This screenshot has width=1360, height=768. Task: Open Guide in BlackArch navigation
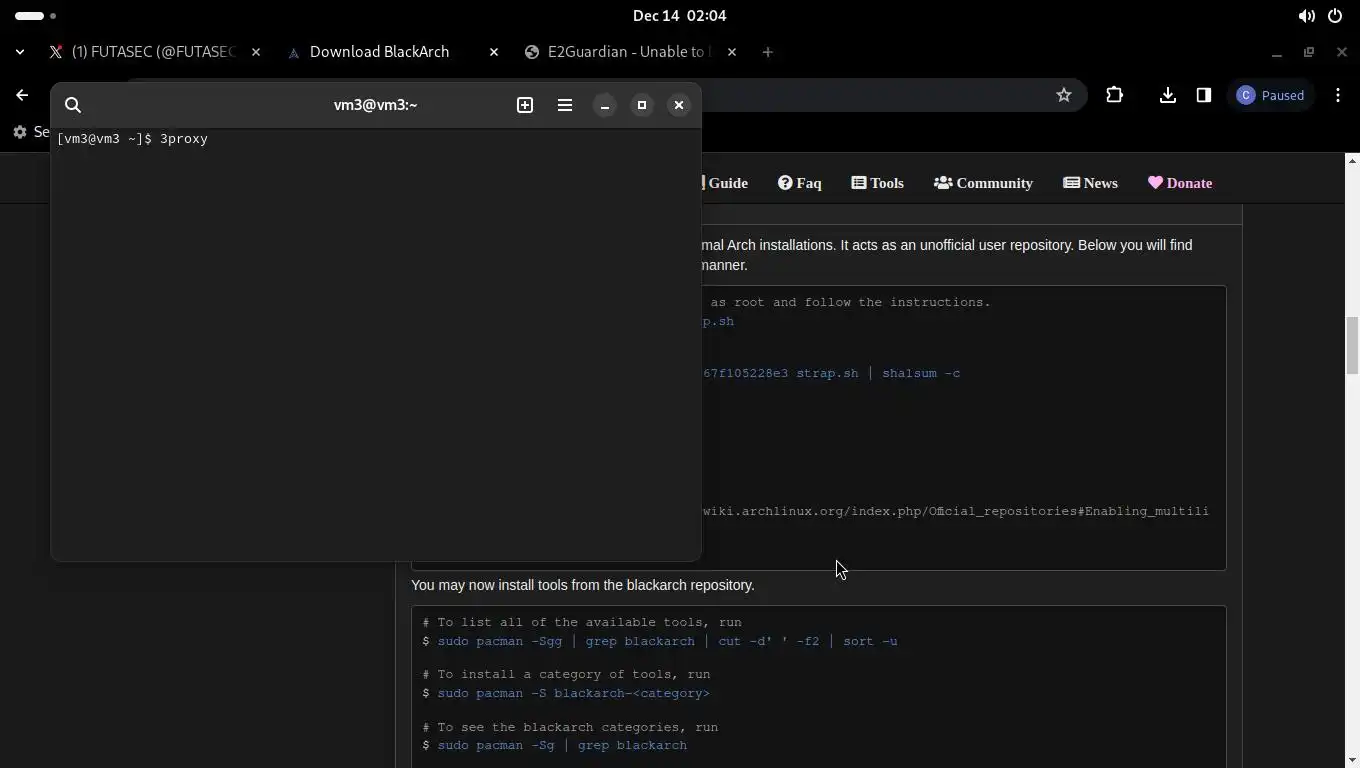[x=725, y=183]
